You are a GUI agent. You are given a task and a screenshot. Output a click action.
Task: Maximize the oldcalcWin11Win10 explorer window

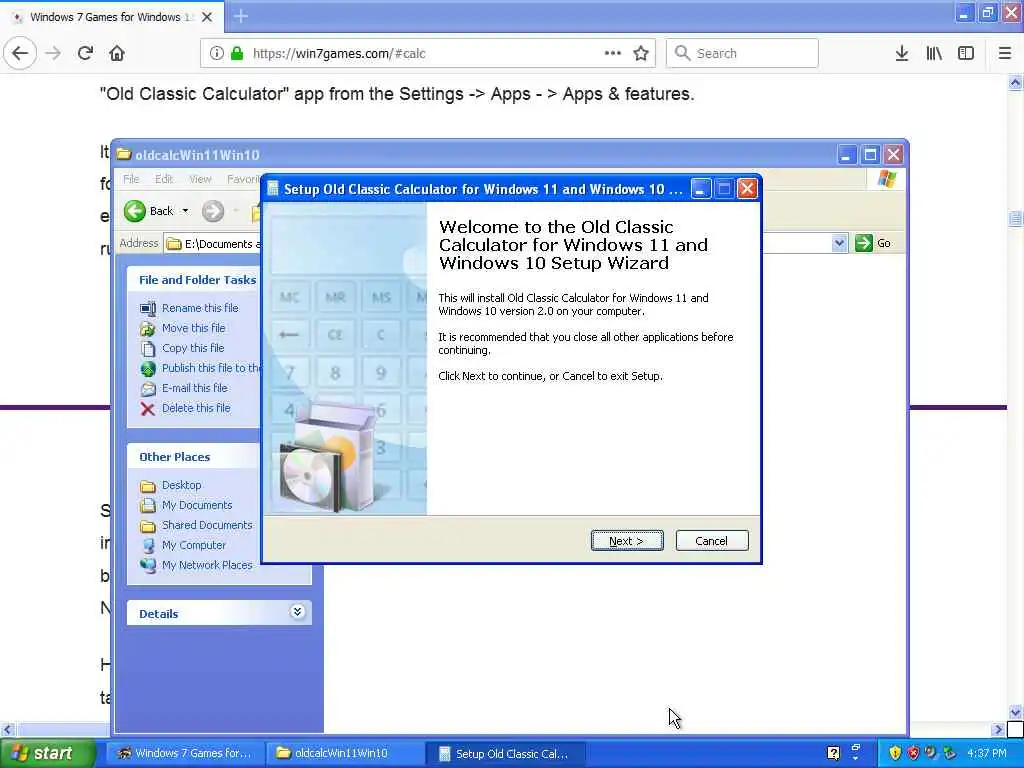(870, 155)
